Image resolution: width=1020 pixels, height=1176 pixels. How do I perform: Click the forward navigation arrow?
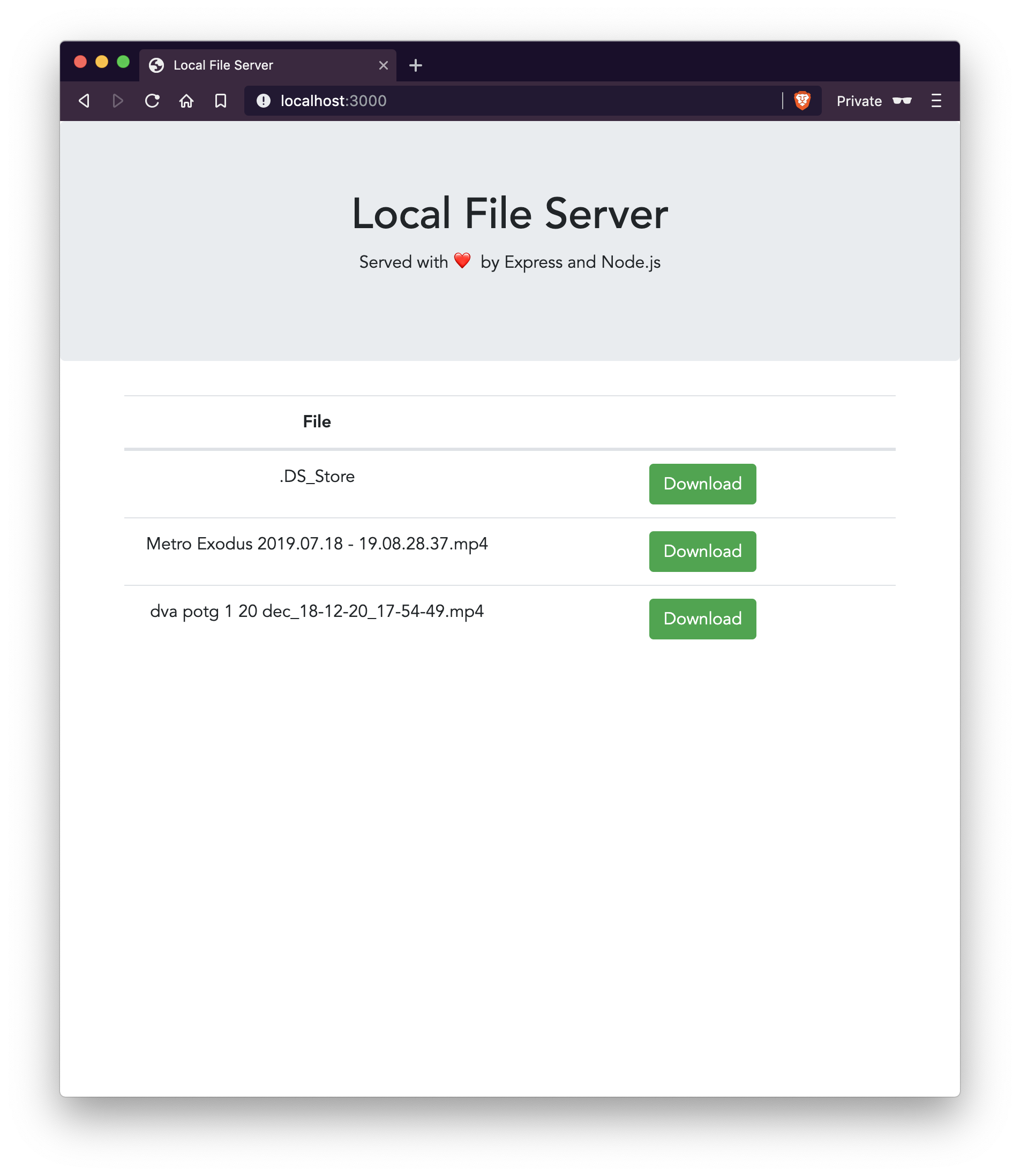(118, 101)
